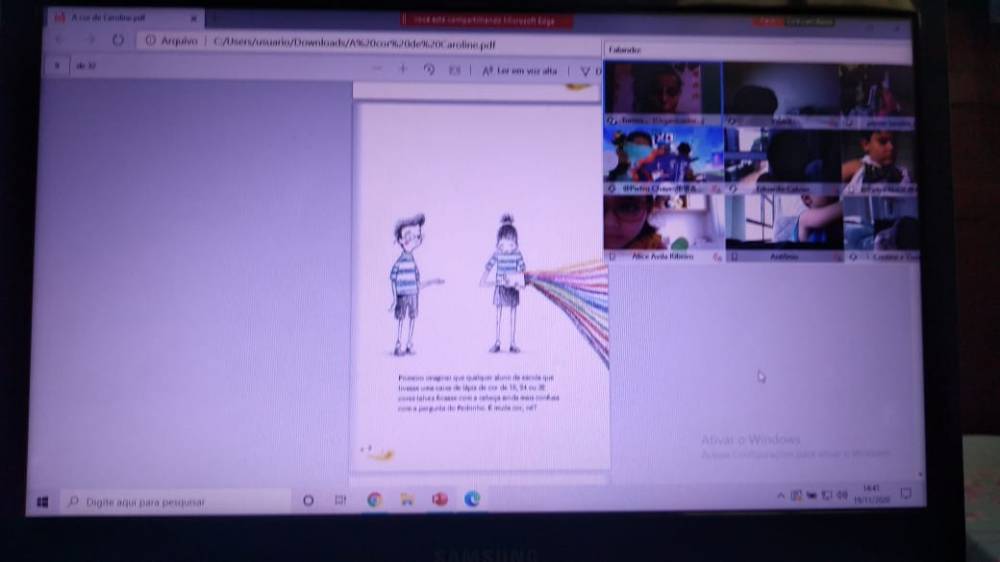
Task: Open File Explorer from the taskbar
Action: click(407, 500)
